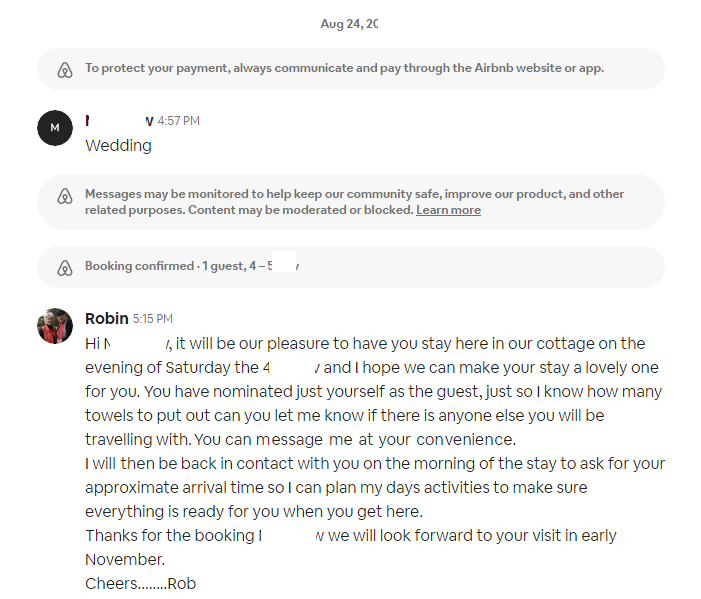This screenshot has width=701, height=599.
Task: Click the Airbnb logo in the payment protection notice
Action: 65,69
